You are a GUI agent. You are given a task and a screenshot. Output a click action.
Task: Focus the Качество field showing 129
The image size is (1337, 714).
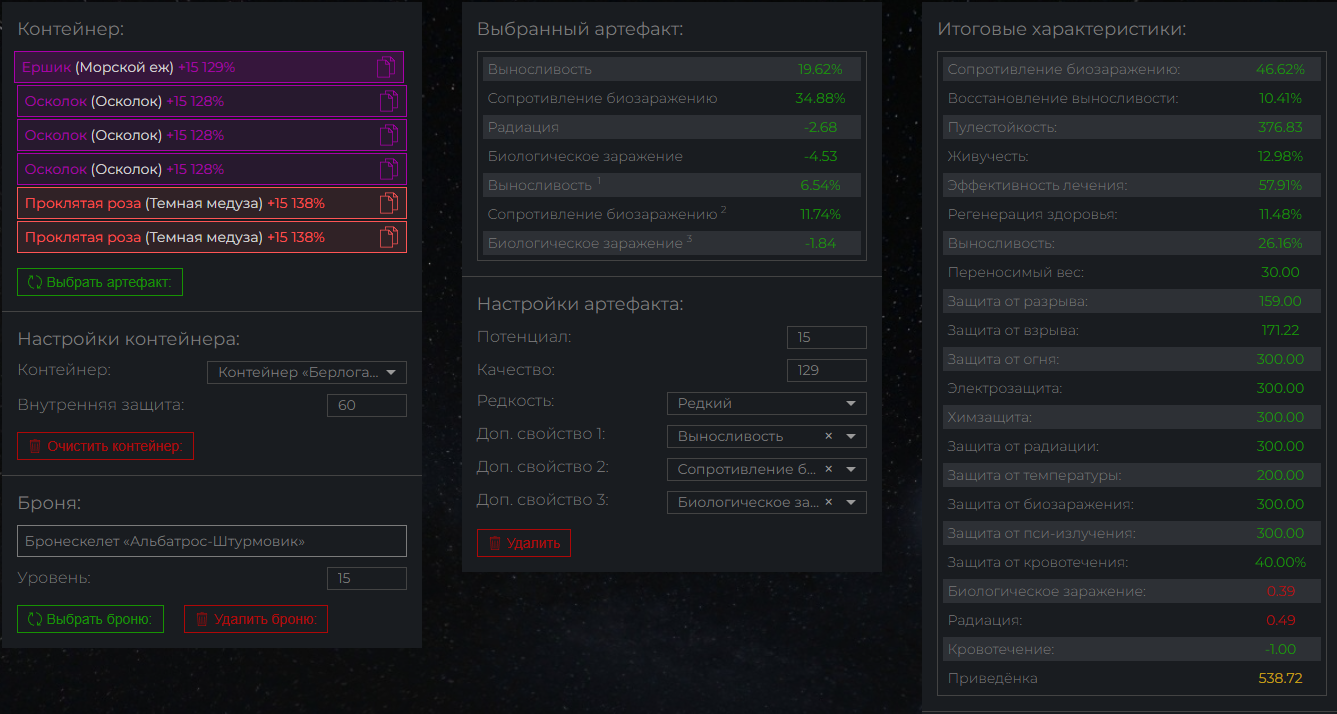point(827,370)
